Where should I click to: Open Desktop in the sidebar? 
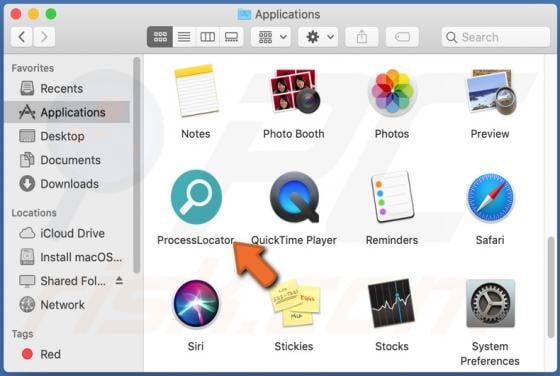click(67, 136)
